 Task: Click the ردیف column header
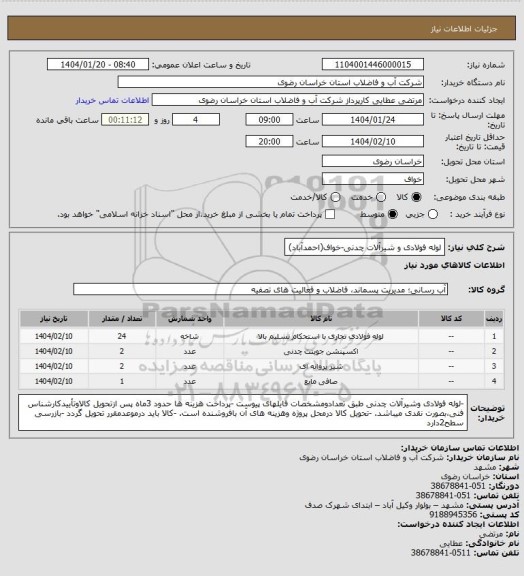point(494,319)
